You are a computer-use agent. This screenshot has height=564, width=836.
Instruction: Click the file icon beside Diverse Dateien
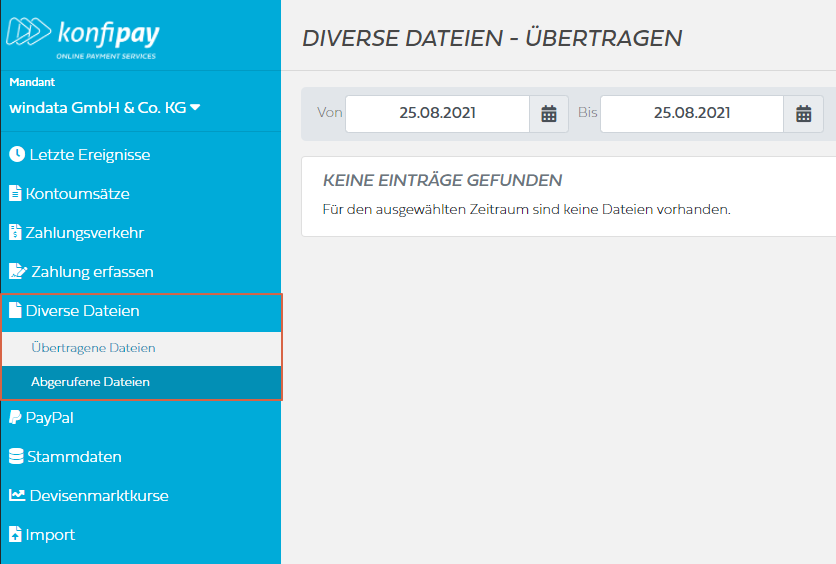pyautogui.click(x=15, y=311)
